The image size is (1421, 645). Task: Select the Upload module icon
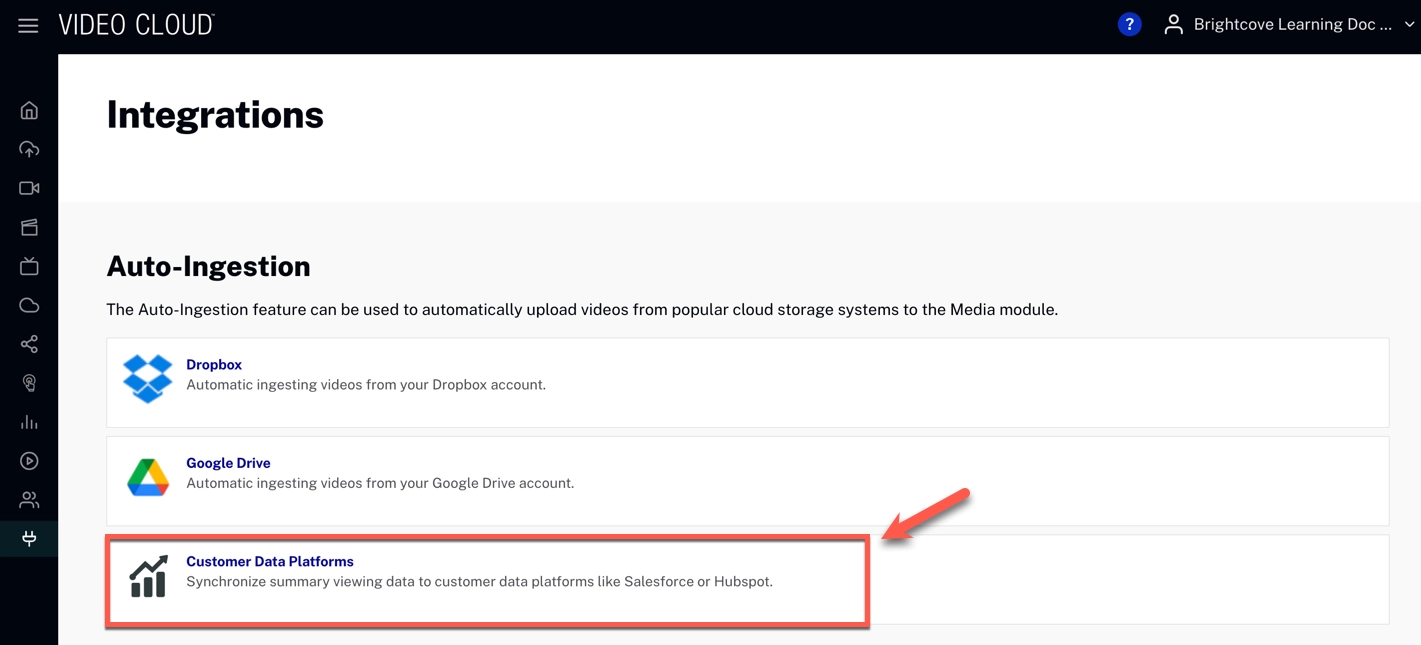[28, 149]
